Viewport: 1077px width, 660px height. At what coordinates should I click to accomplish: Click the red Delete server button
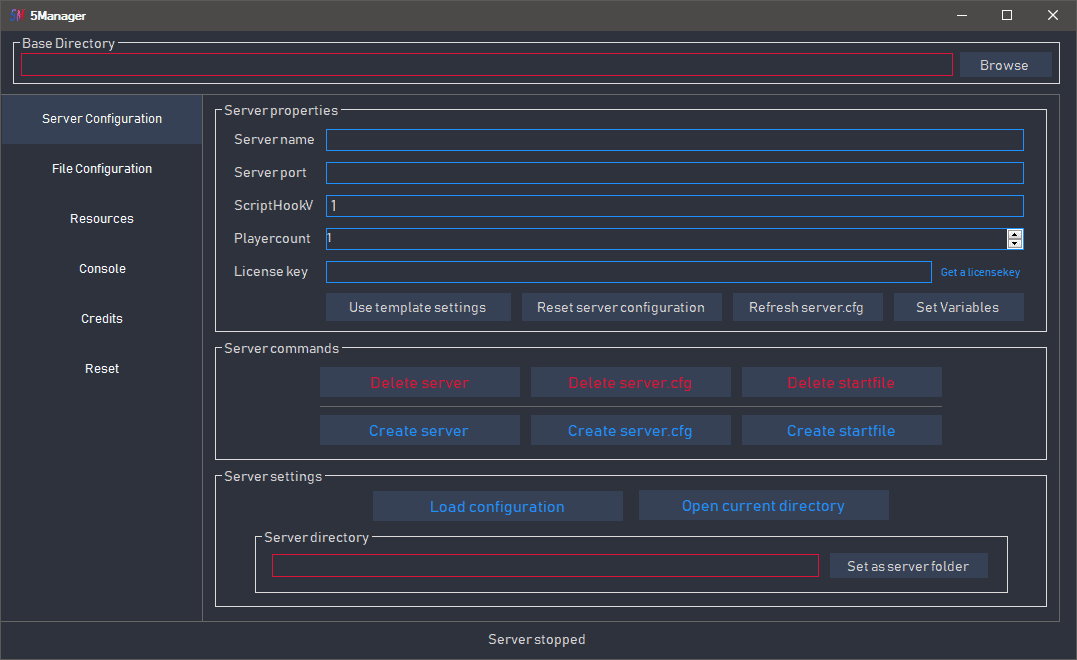click(x=419, y=382)
